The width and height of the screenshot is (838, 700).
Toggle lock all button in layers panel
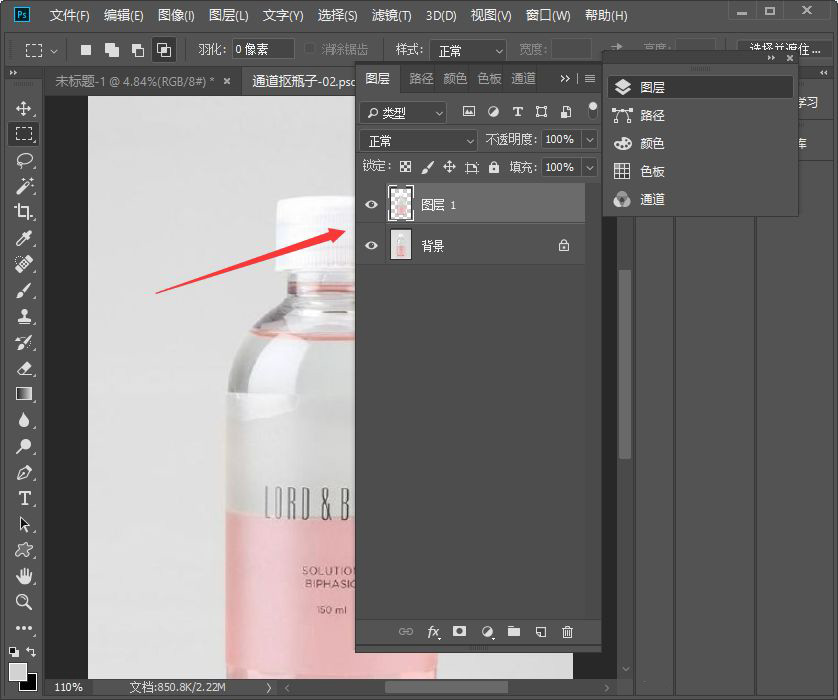pos(494,167)
